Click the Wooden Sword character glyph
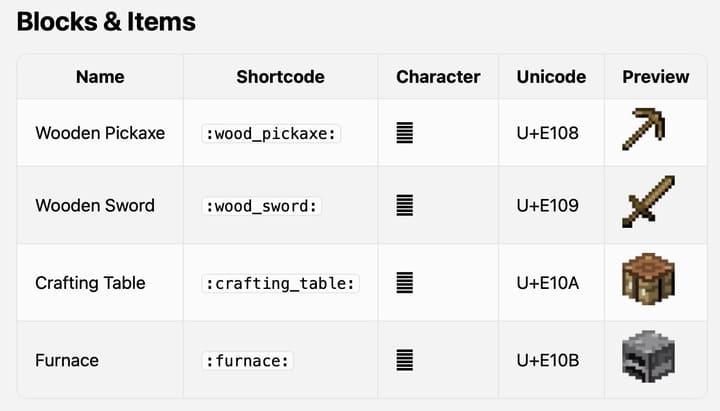Screen dimensions: 720x411 pyautogui.click(x=404, y=206)
